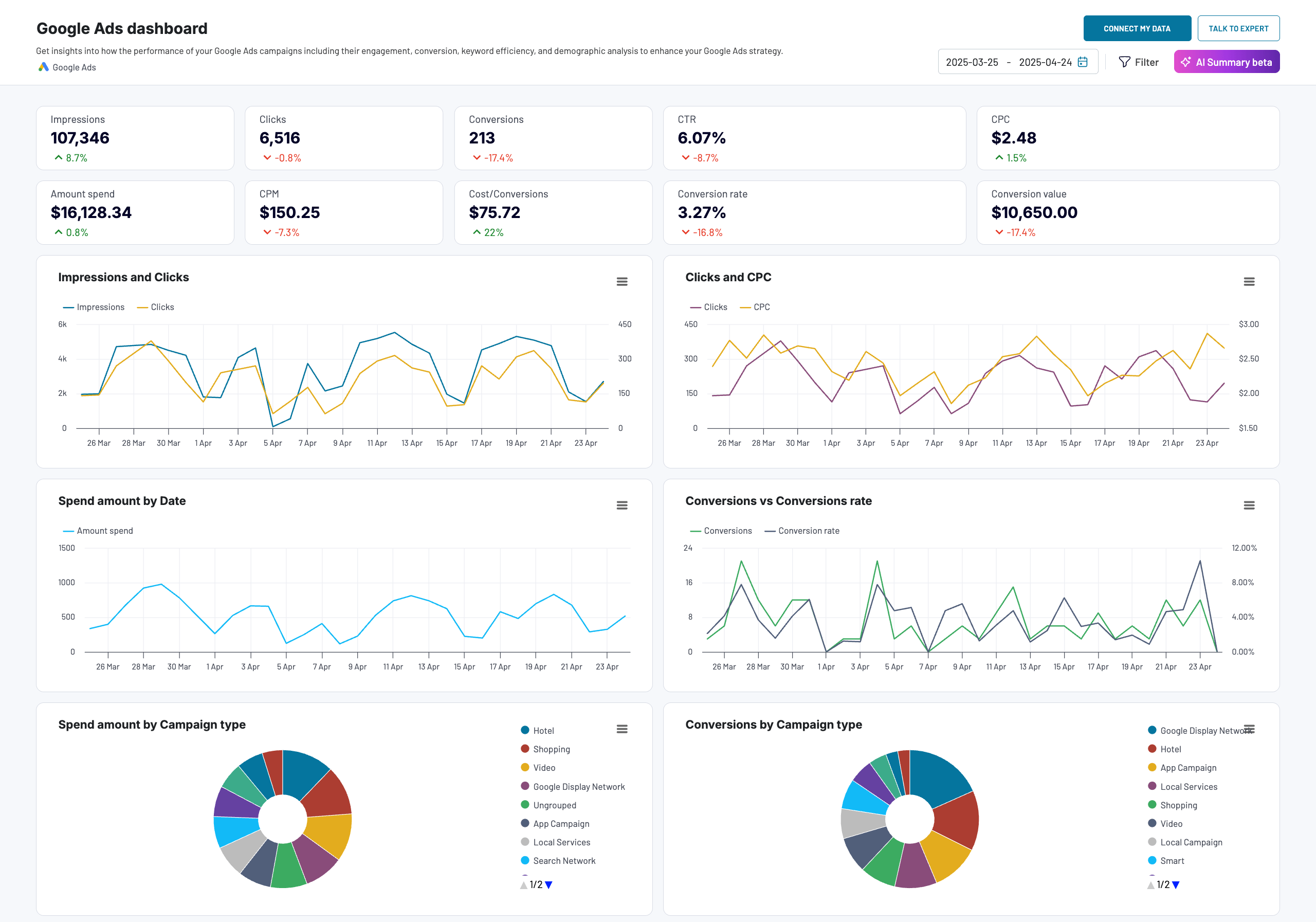Toggle Shopping in Spend pie legend
Viewport: 1316px width, 922px height.
pyautogui.click(x=545, y=749)
